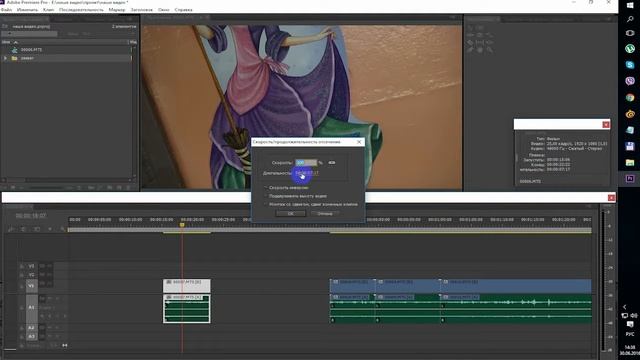
Task: Select the Razor tool
Action: [470, 42]
